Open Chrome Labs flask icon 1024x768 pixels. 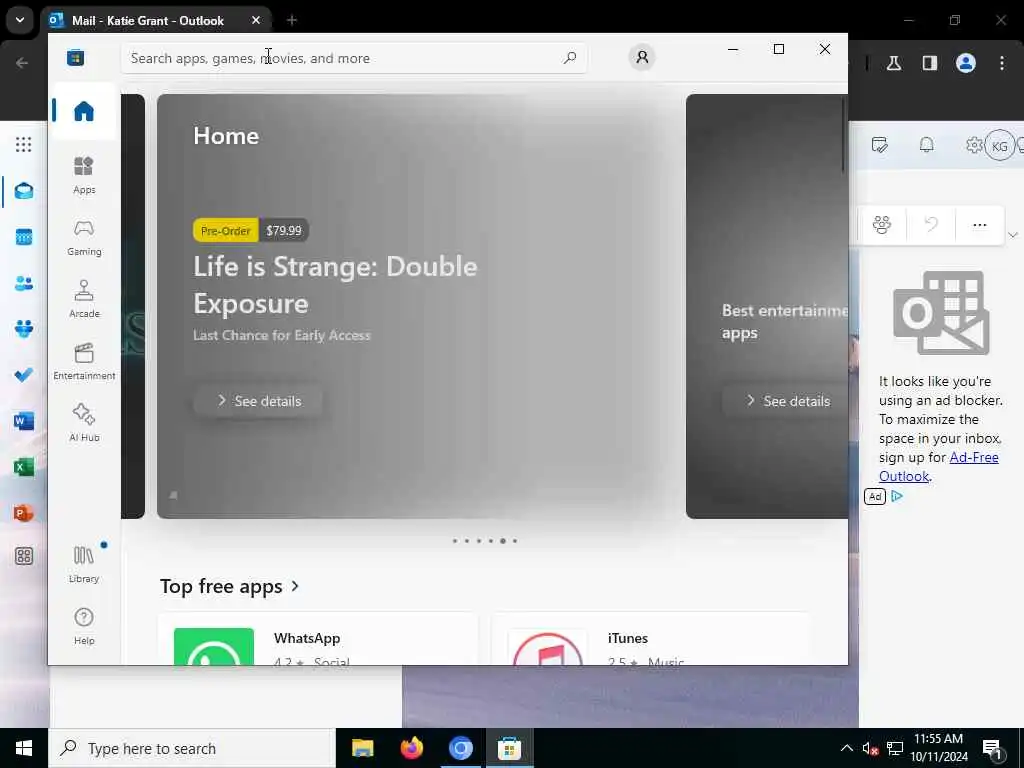point(894,63)
